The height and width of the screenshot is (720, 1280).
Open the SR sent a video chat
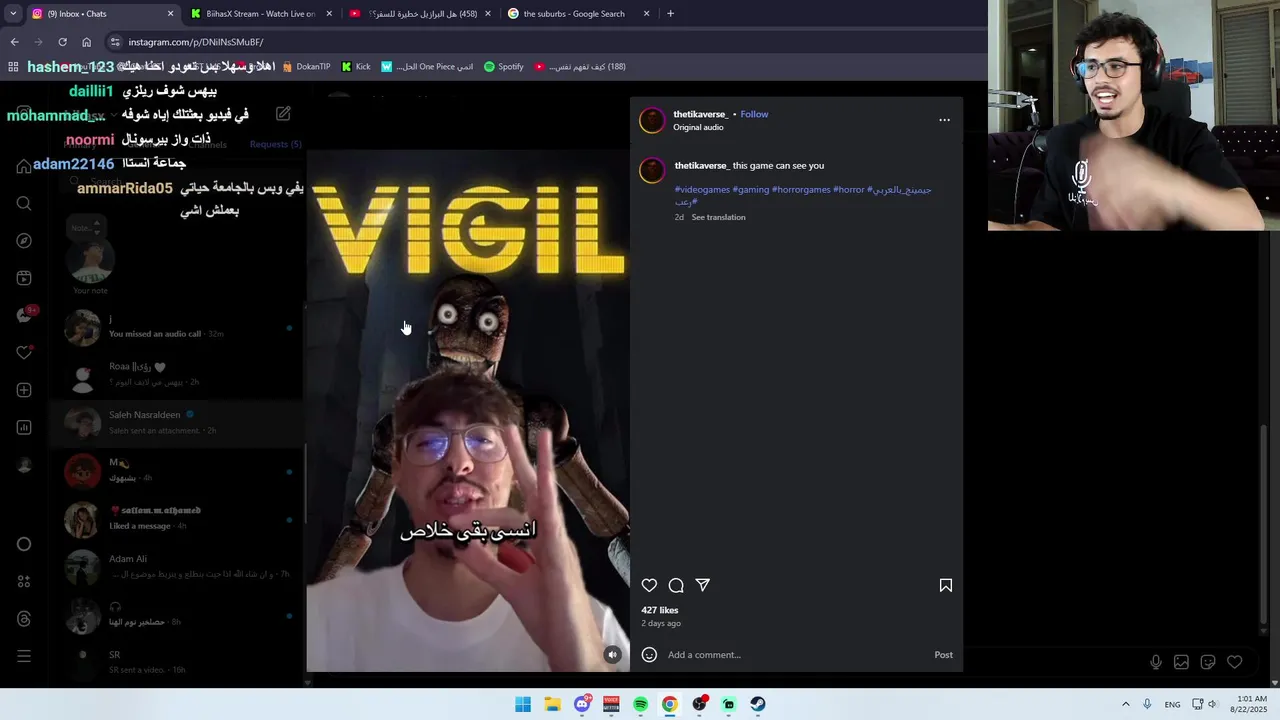(x=175, y=662)
